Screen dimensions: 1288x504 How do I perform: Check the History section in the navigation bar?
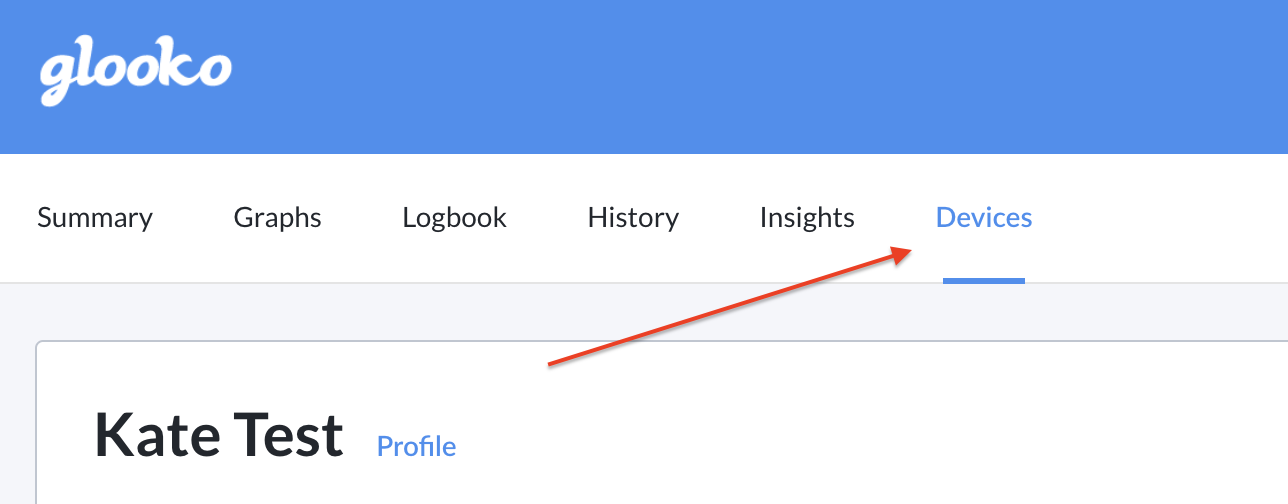pos(633,218)
